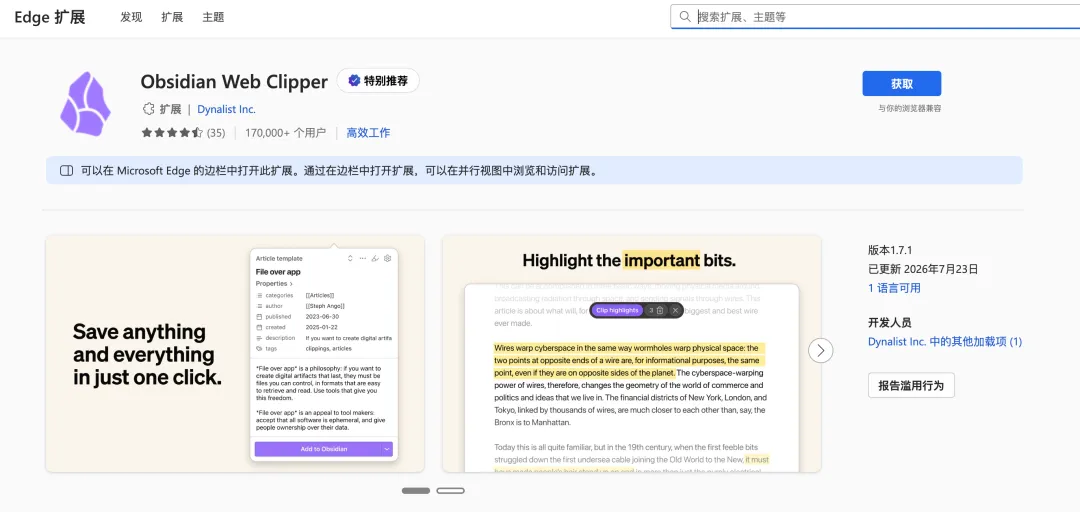Open Dynalist Inc. 中的其他加载项 (1) link

945,341
